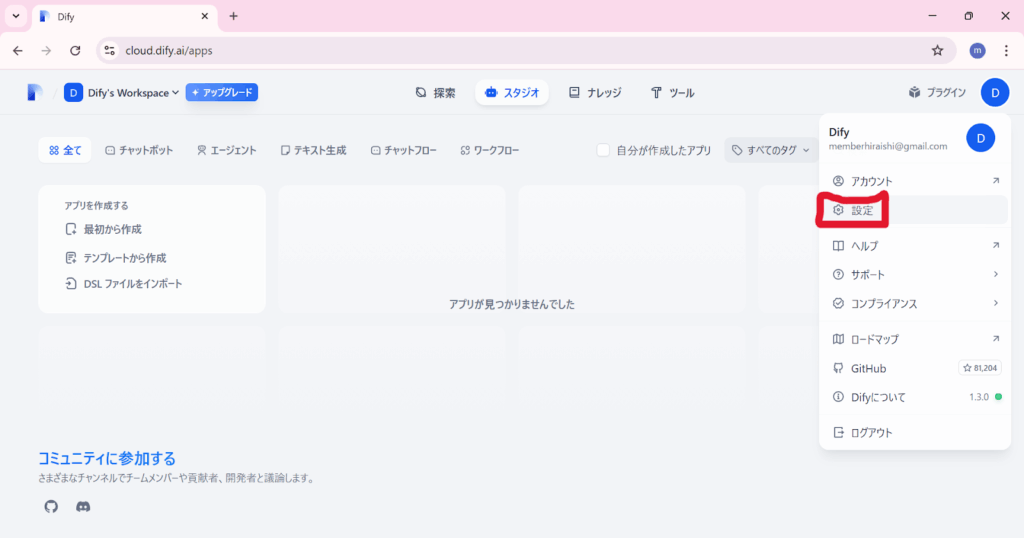The height and width of the screenshot is (538, 1024).
Task: Filter apps by チャットボット
Action: tap(139, 150)
